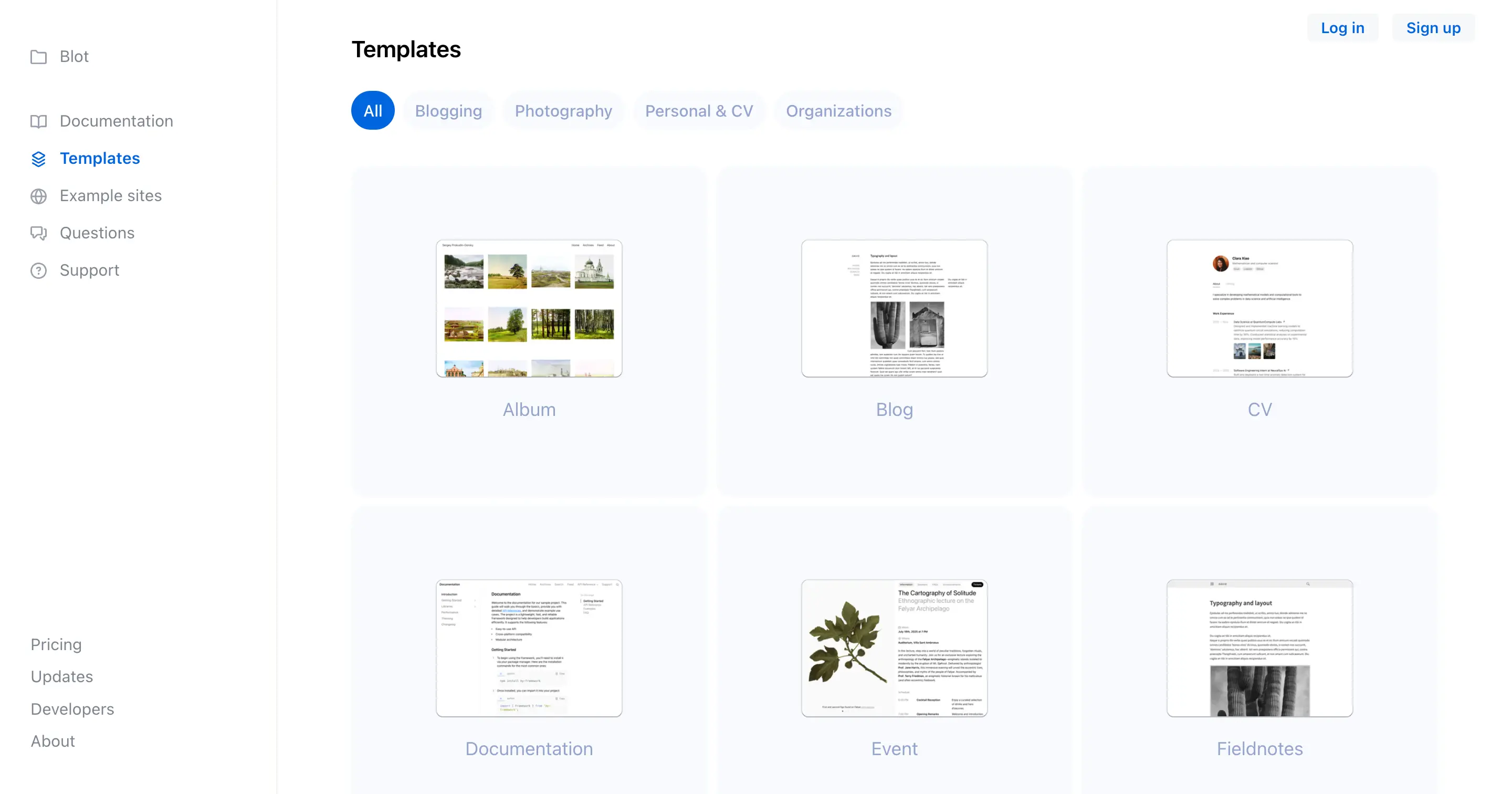Filter templates by Blogging
Viewport: 1512px width, 794px height.
click(448, 110)
